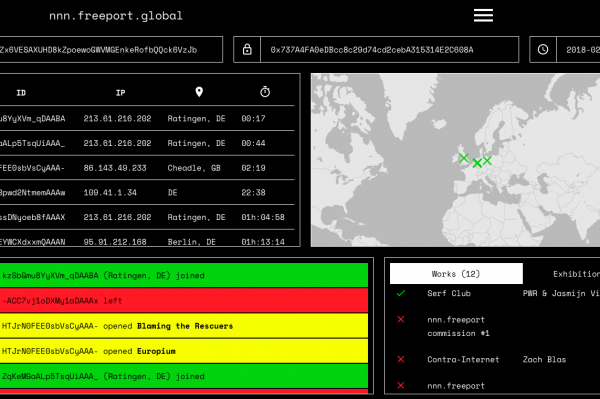Screen dimensions: 600x399
Task: Click the clock icon beside the date field
Action: click(543, 49)
